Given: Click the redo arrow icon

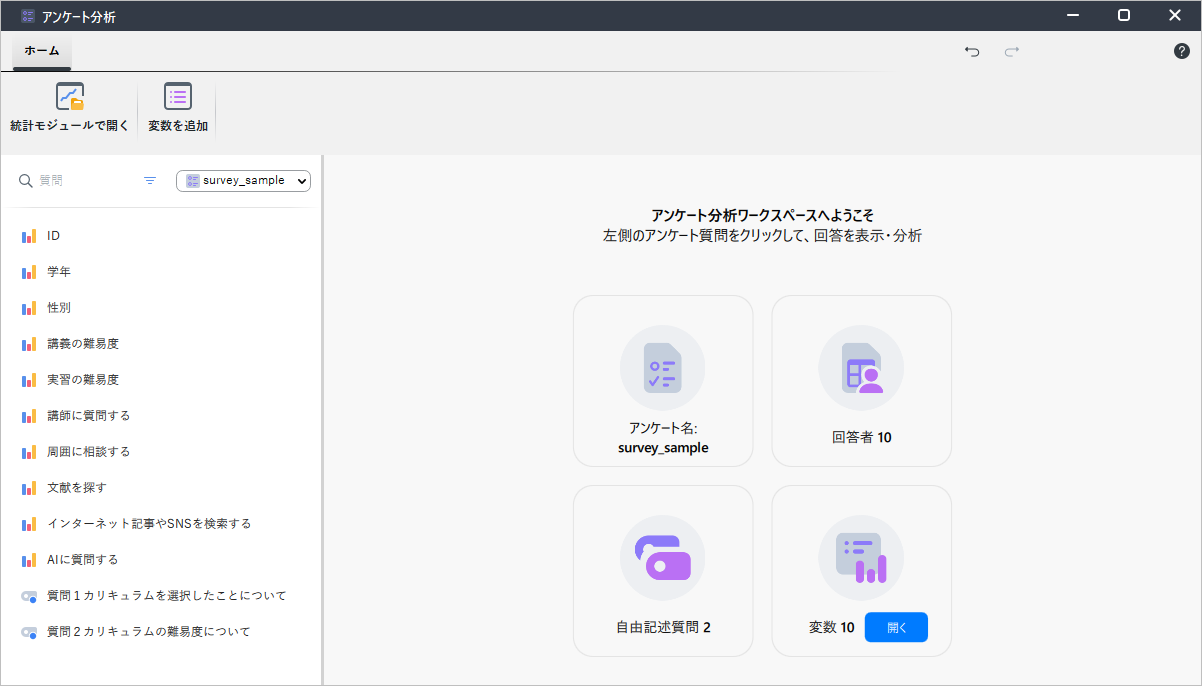Looking at the screenshot, I should [1012, 52].
